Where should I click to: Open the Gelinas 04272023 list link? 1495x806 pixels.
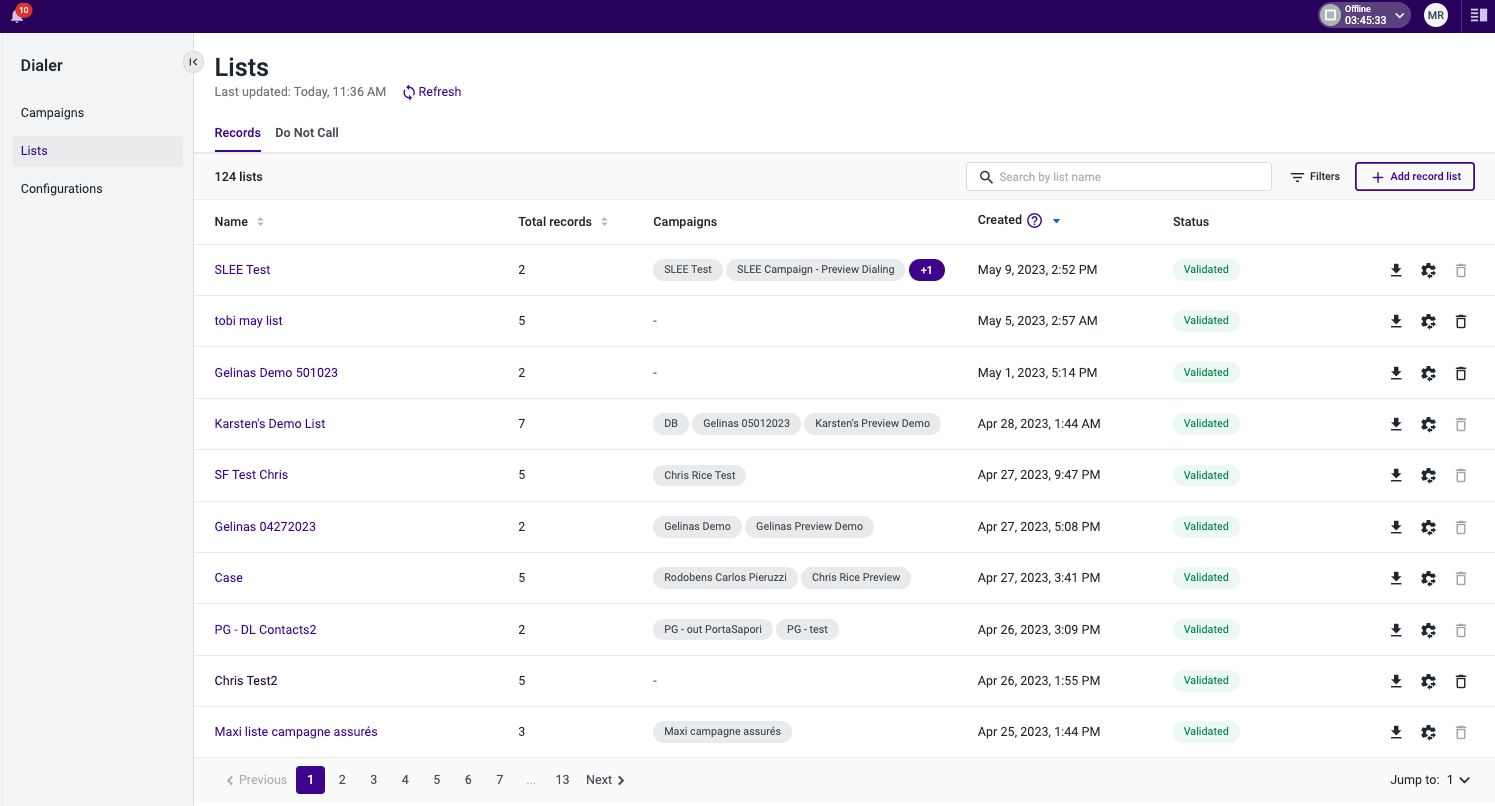click(265, 527)
